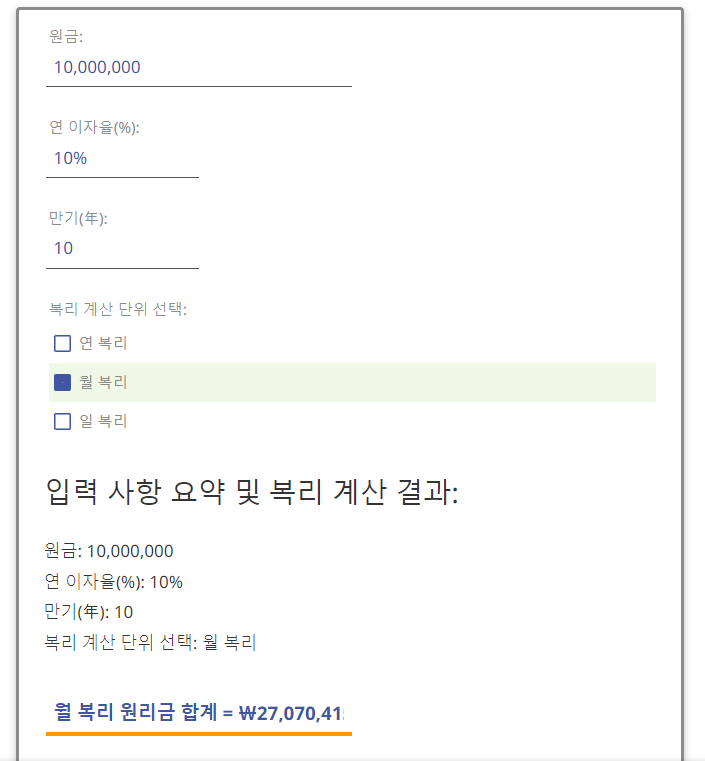Click the 월 복리 원리금 합계 result field
This screenshot has width=705, height=761.
(x=198, y=713)
